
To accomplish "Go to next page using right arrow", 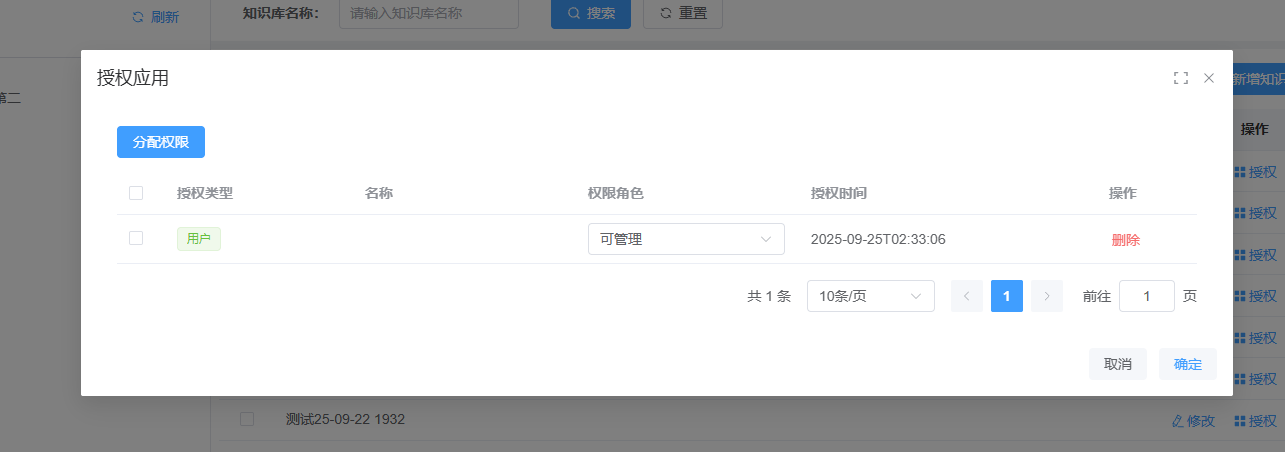I will (x=1046, y=296).
